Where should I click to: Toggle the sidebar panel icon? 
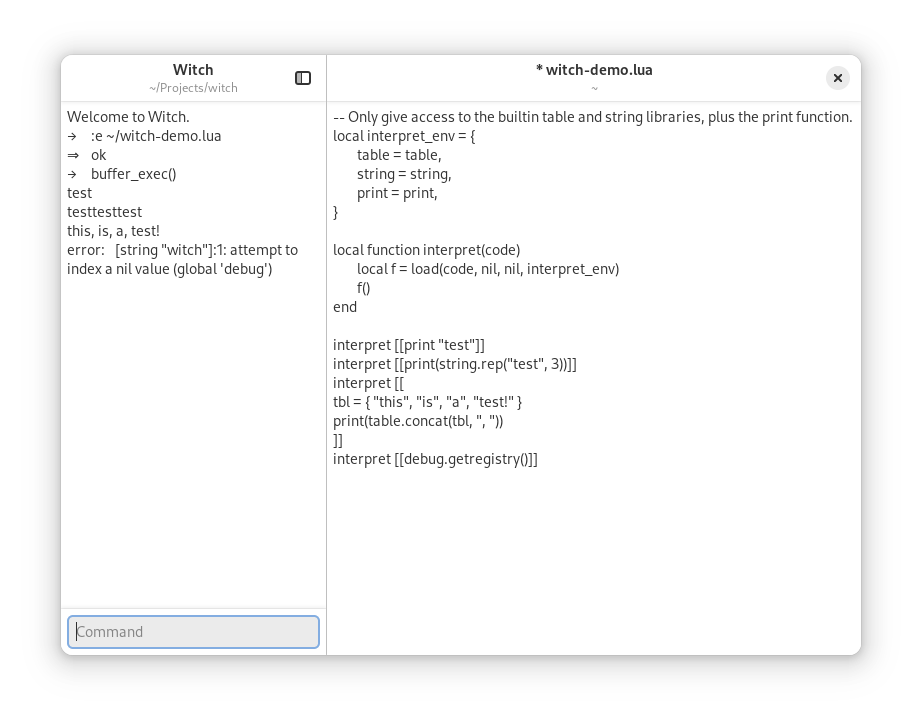[303, 78]
